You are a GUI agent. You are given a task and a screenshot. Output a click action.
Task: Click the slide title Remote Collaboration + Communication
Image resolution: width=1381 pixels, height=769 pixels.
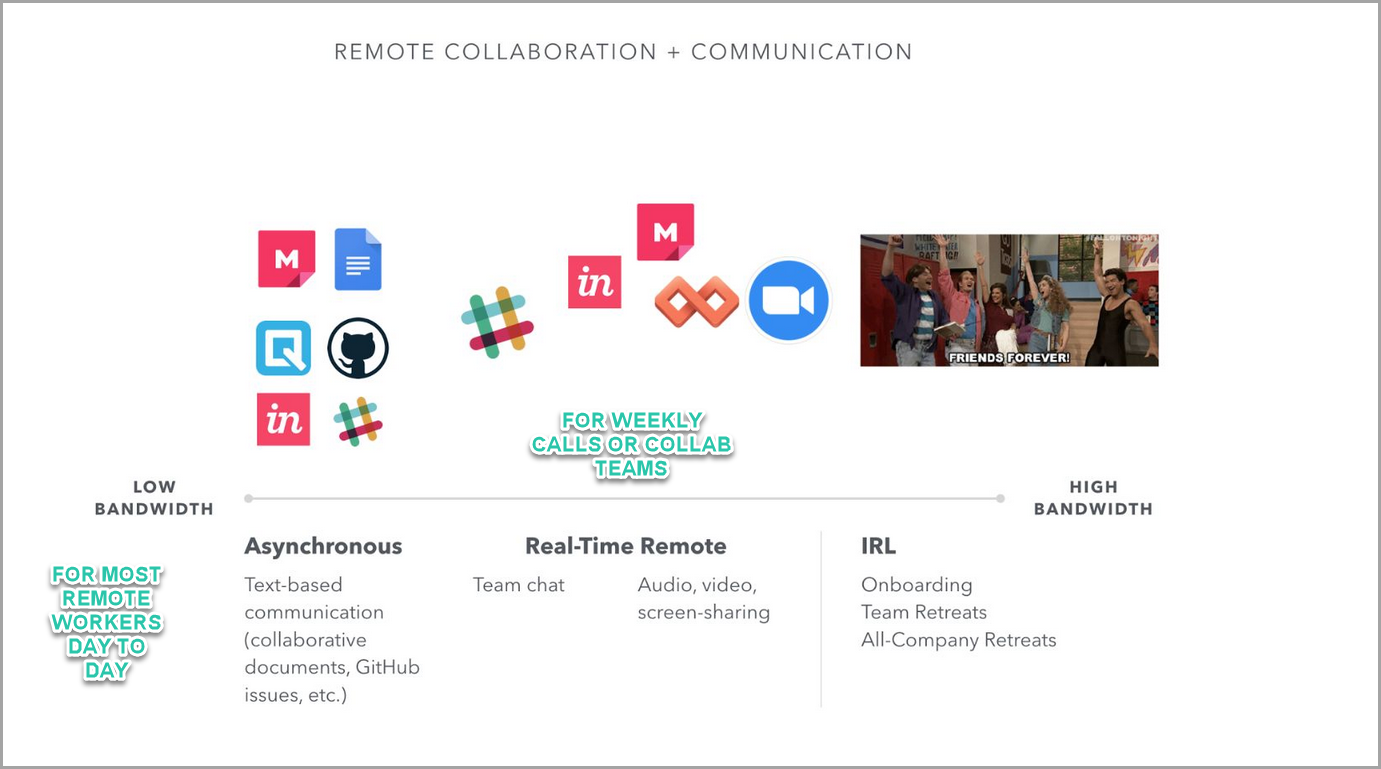tap(623, 52)
